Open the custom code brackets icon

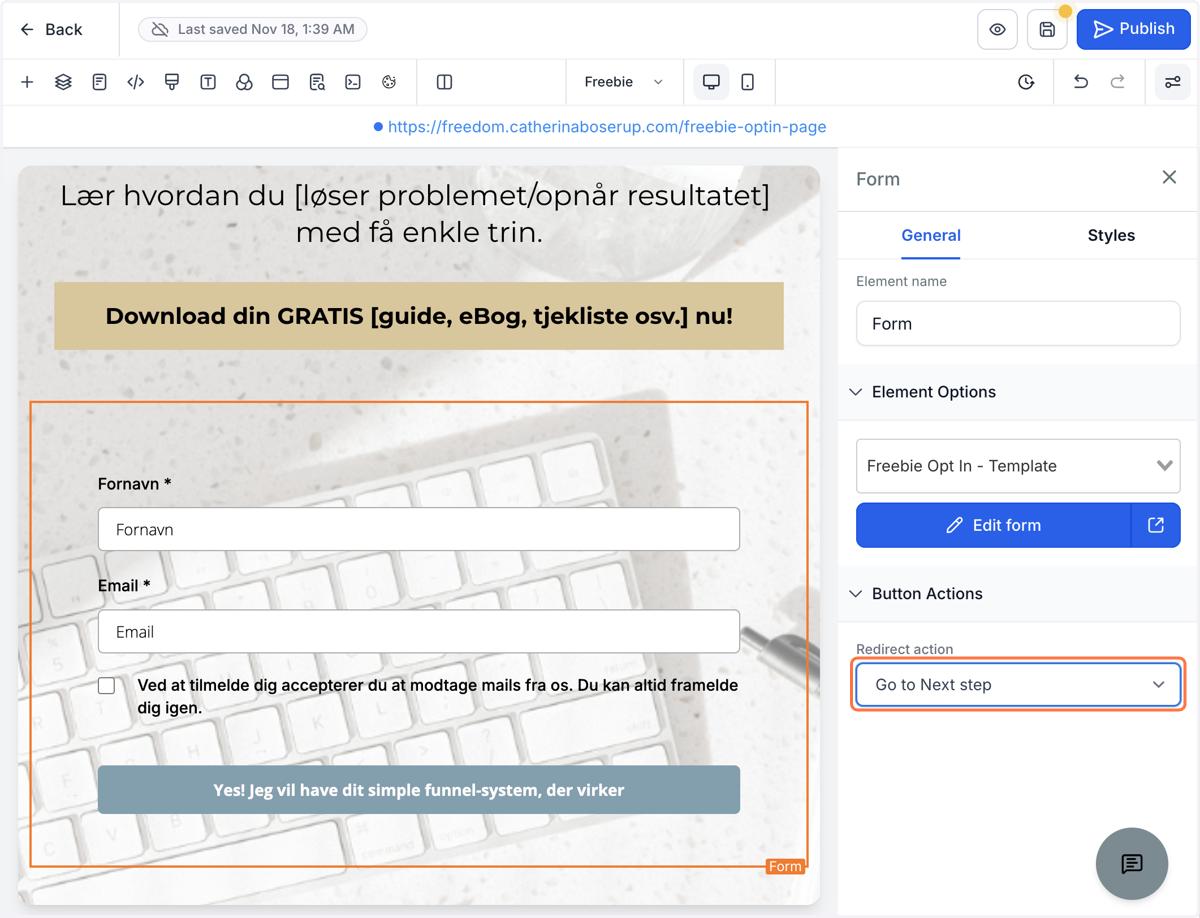135,82
